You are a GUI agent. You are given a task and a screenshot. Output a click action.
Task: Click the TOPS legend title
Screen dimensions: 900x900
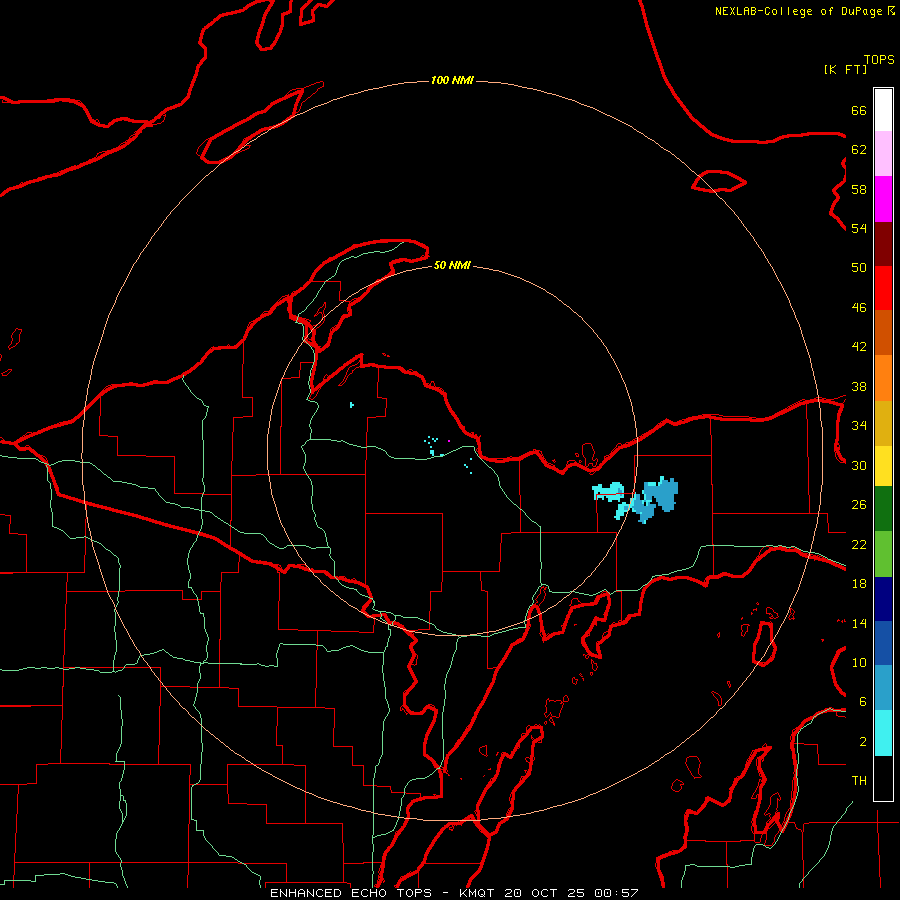click(x=879, y=60)
